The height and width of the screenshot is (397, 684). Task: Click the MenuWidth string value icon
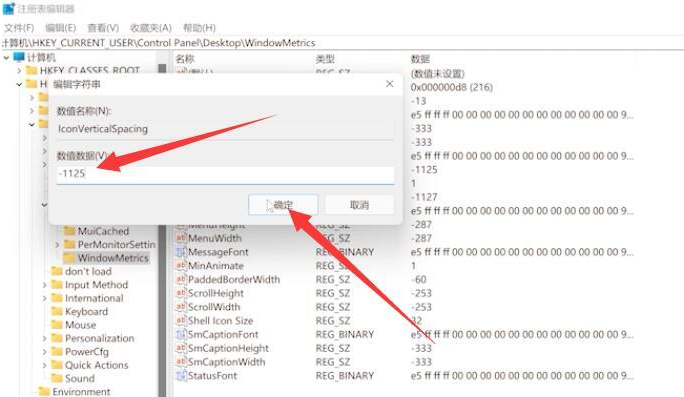coord(181,238)
